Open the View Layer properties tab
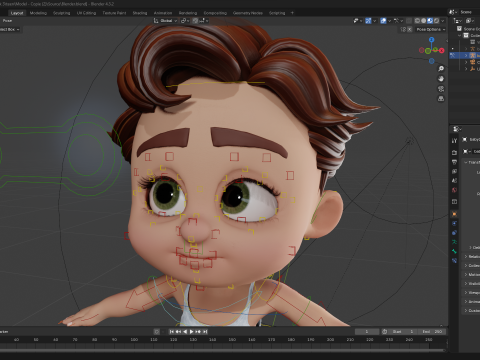Image resolution: width=480 pixels, height=360 pixels. (454, 171)
